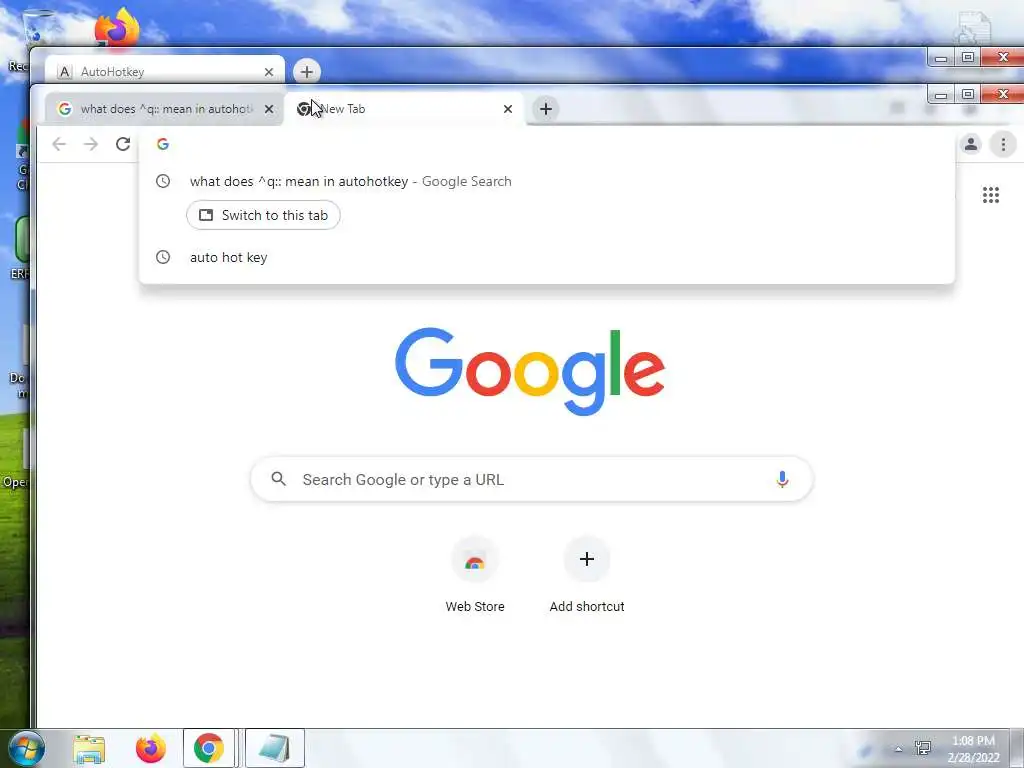Start voice search with the microphone icon
Image resolution: width=1024 pixels, height=768 pixels.
[x=782, y=479]
